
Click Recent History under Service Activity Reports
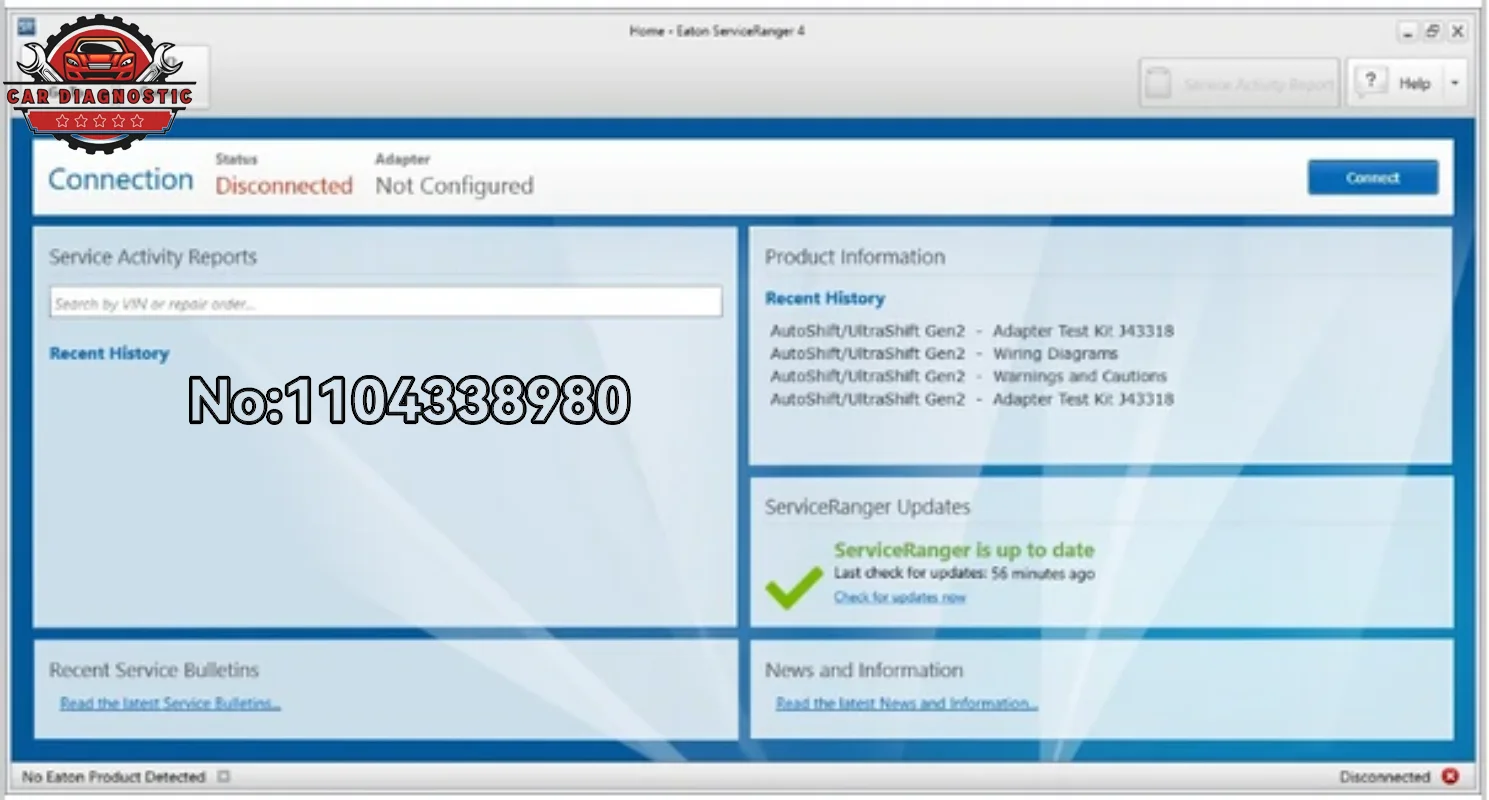click(109, 353)
